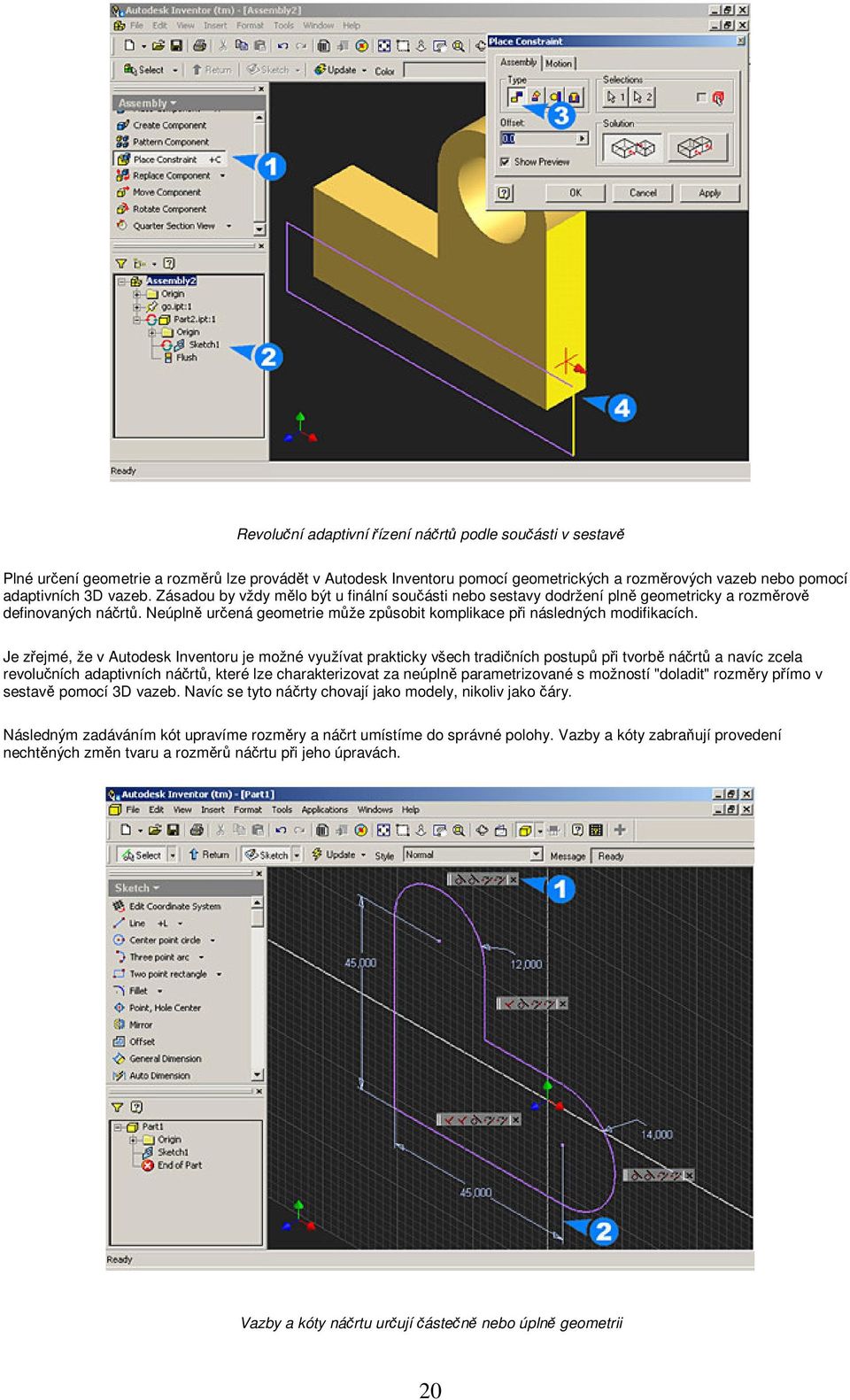
Task: Click Save icon in Assembly2 window toolbar
Action: [x=176, y=46]
